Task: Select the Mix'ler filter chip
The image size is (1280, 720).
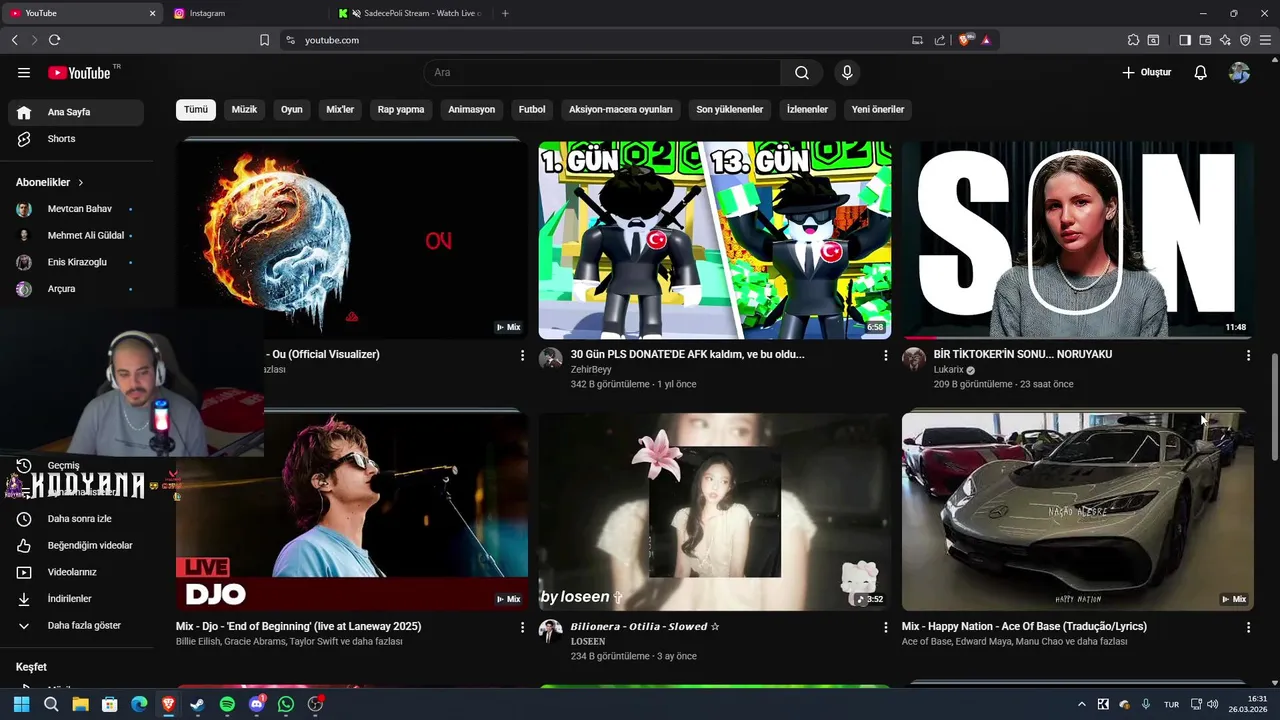Action: [340, 109]
